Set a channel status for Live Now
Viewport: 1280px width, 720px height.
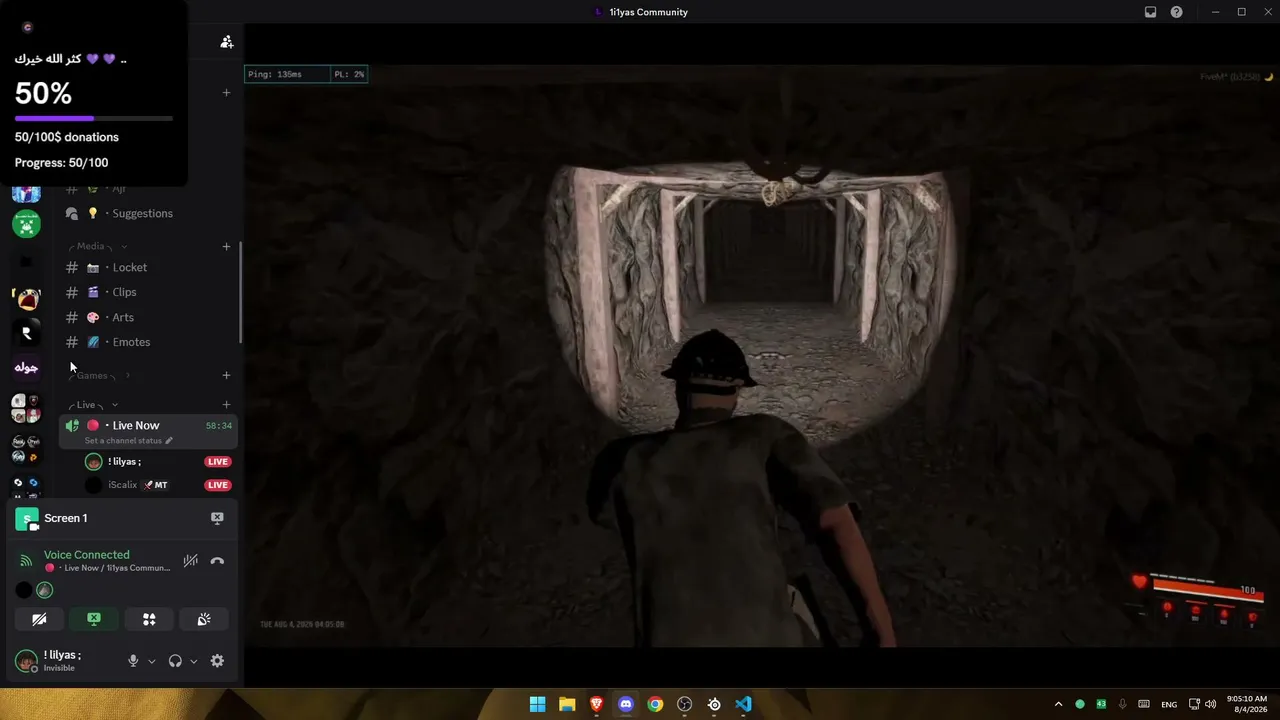pos(129,441)
